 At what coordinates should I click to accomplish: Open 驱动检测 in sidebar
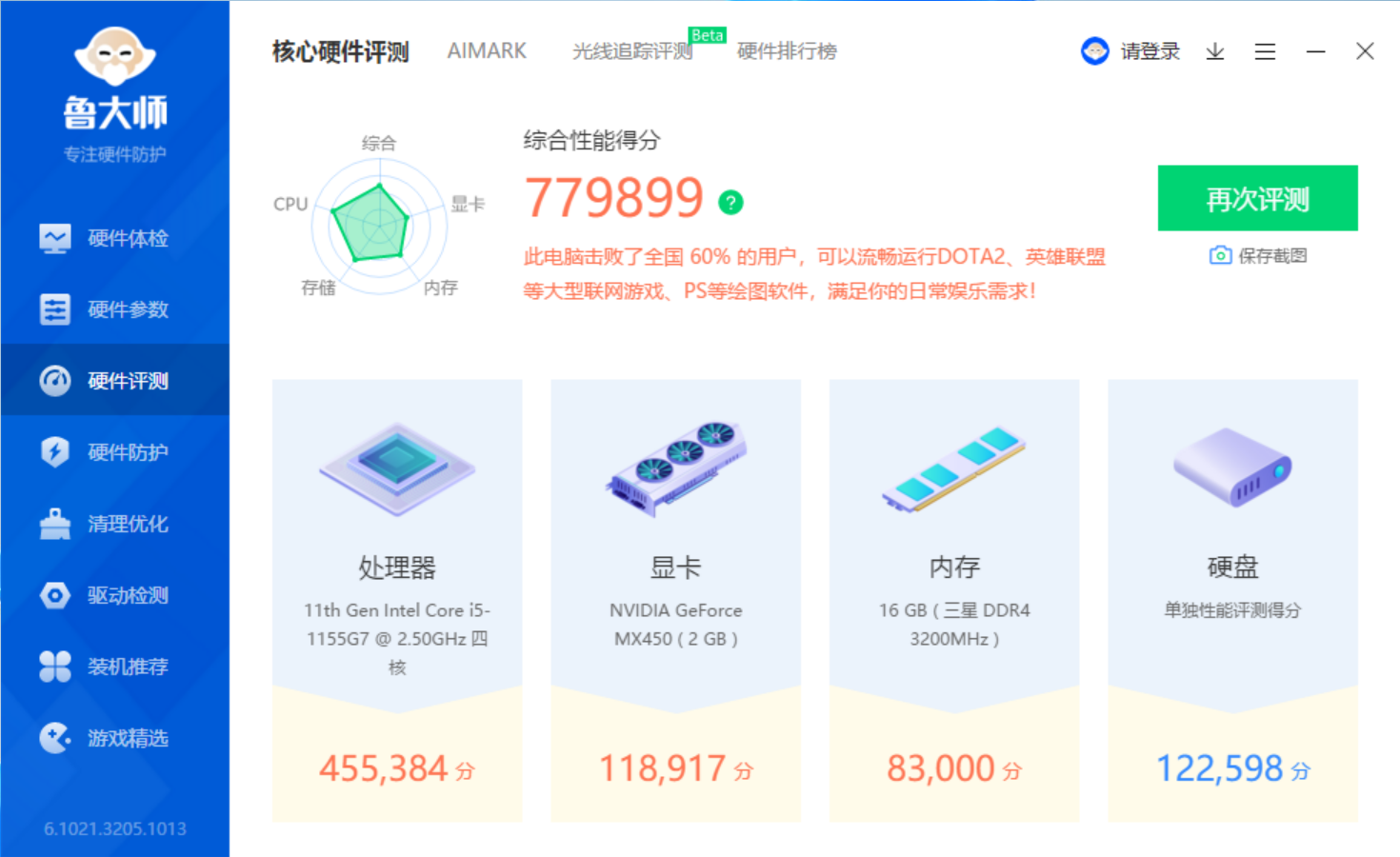coord(114,595)
